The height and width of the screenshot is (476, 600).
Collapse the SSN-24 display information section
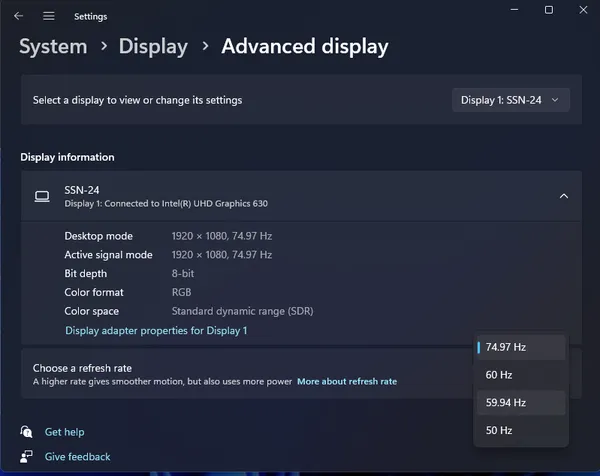[x=564, y=196]
